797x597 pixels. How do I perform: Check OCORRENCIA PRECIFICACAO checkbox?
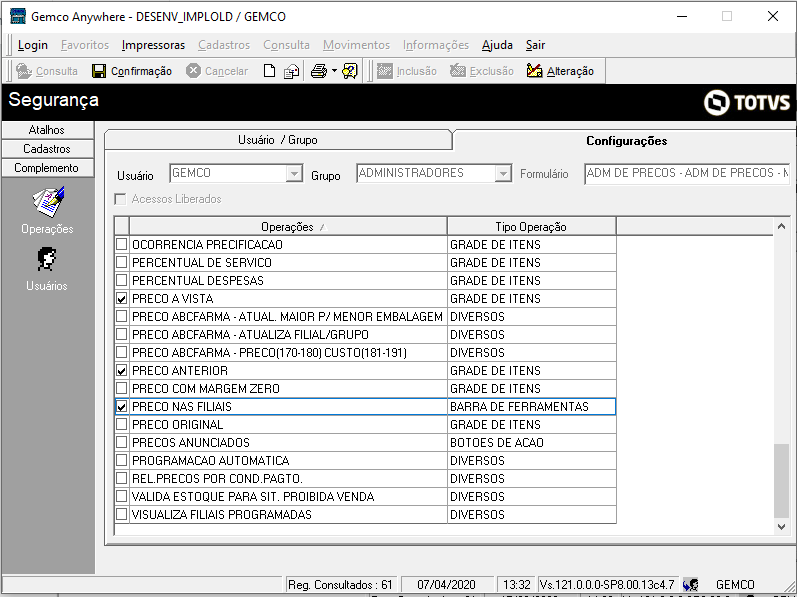(121, 244)
